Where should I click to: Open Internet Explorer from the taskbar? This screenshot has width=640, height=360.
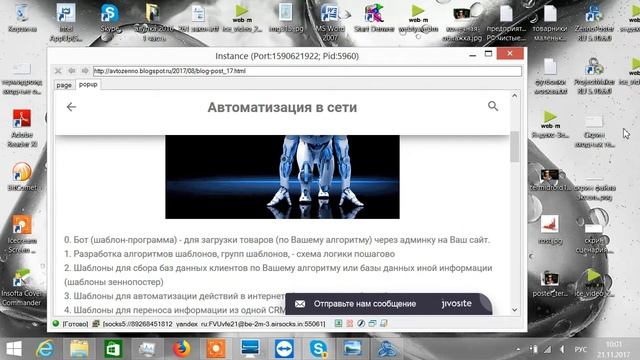point(45,349)
